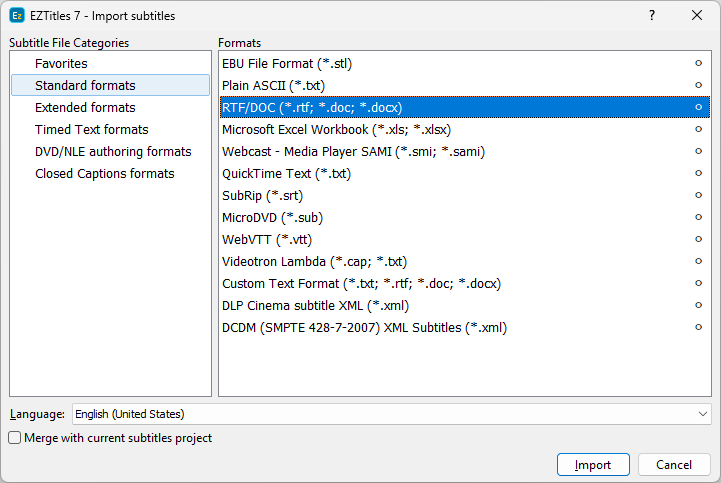
Task: Enable Merge with current subtitles project
Action: pyautogui.click(x=15, y=438)
